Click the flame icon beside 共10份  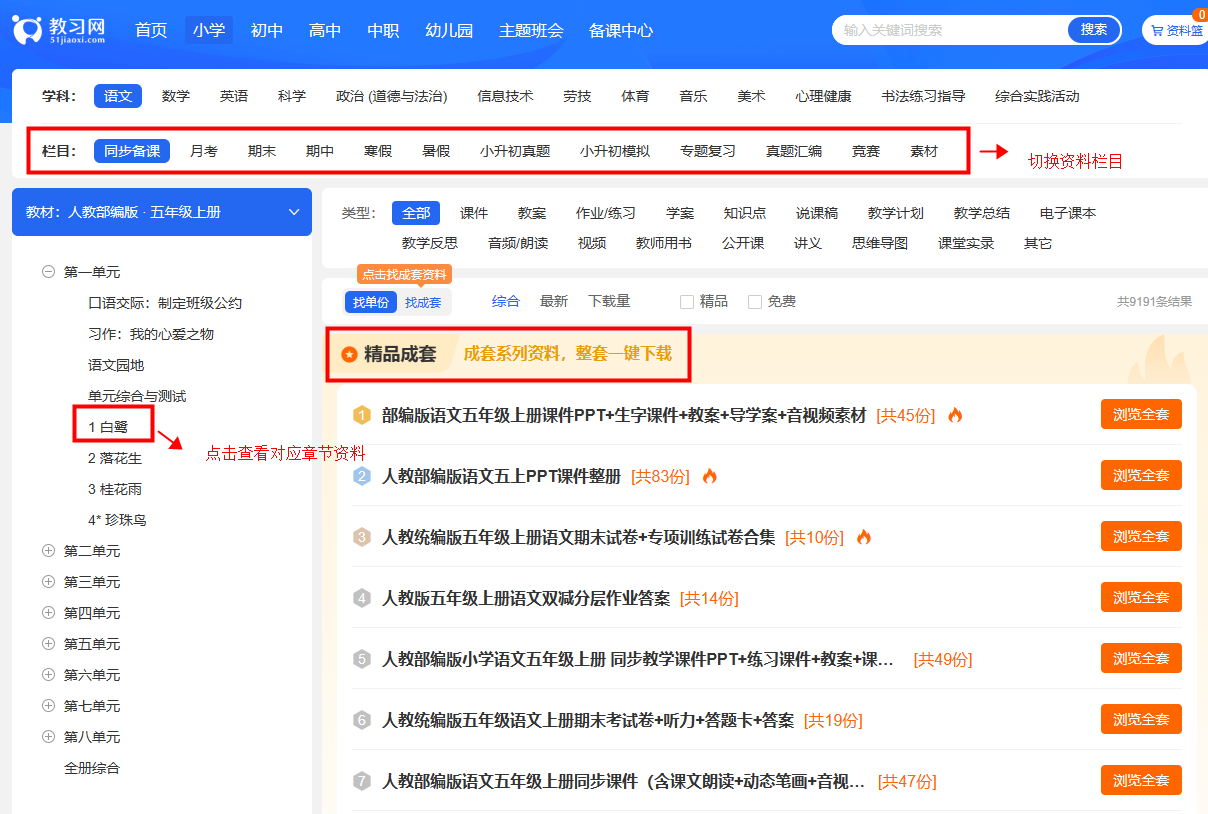coord(864,537)
